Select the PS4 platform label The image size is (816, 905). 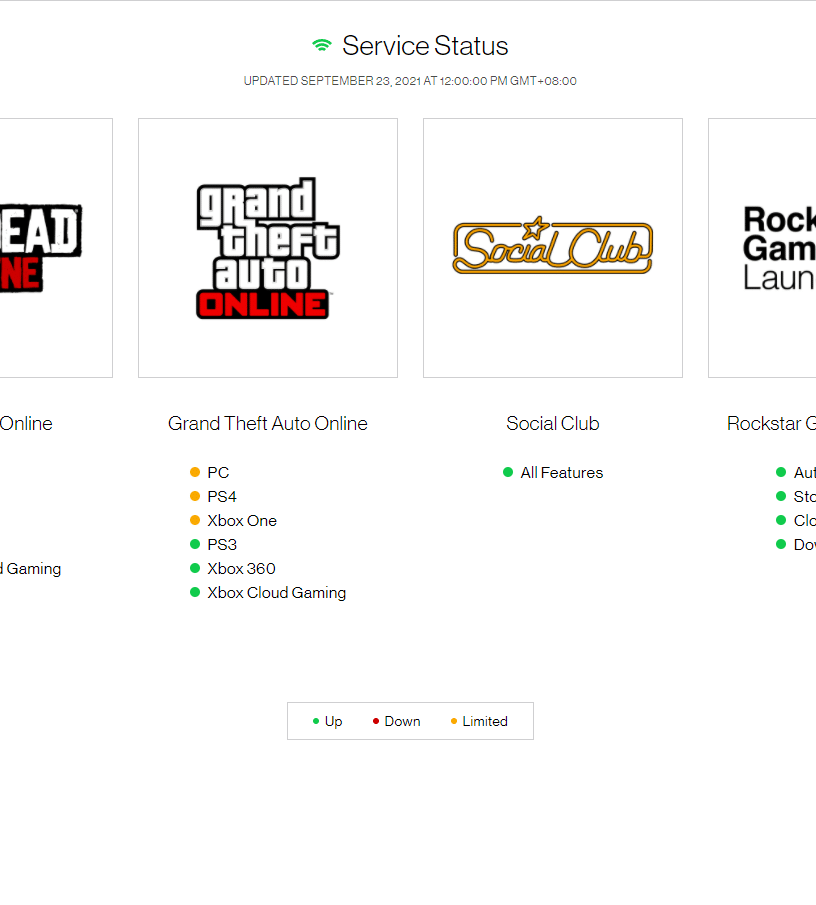coord(222,497)
